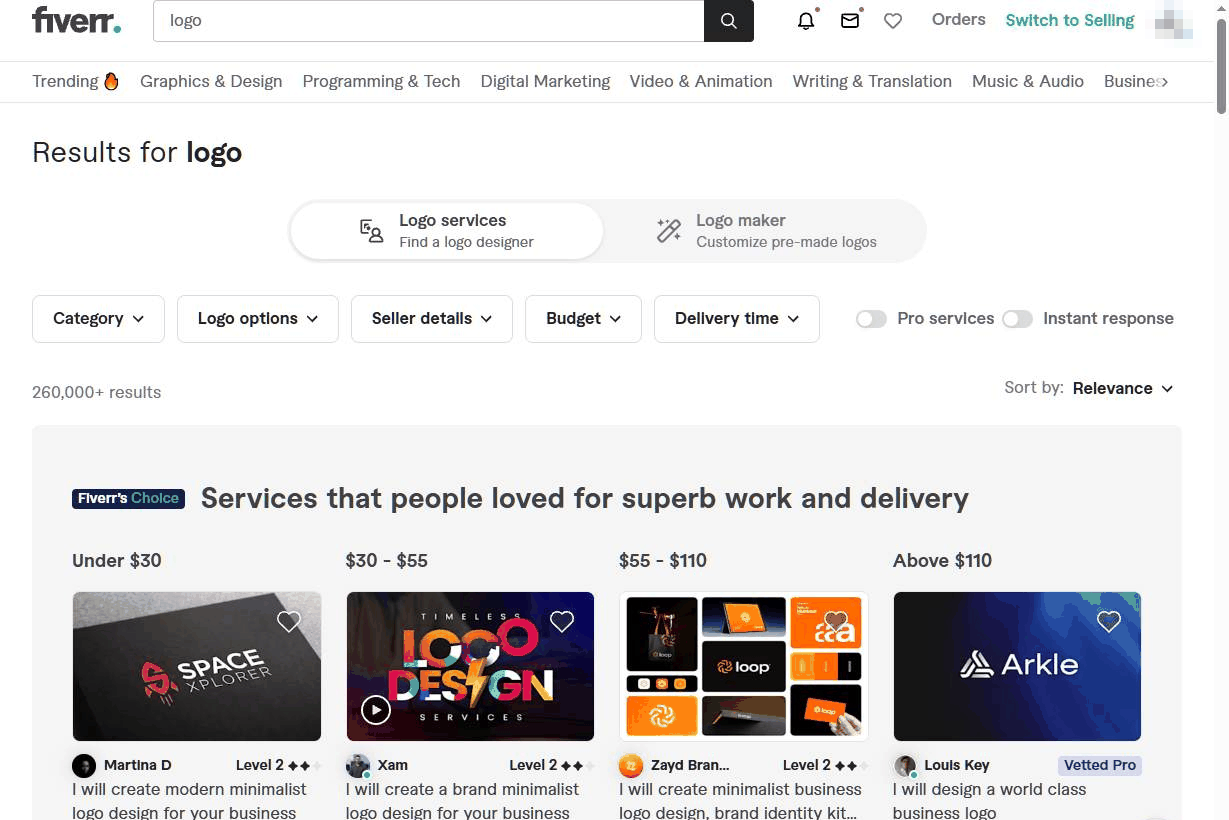This screenshot has height=820, width=1229.
Task: Go to Orders page
Action: click(958, 20)
